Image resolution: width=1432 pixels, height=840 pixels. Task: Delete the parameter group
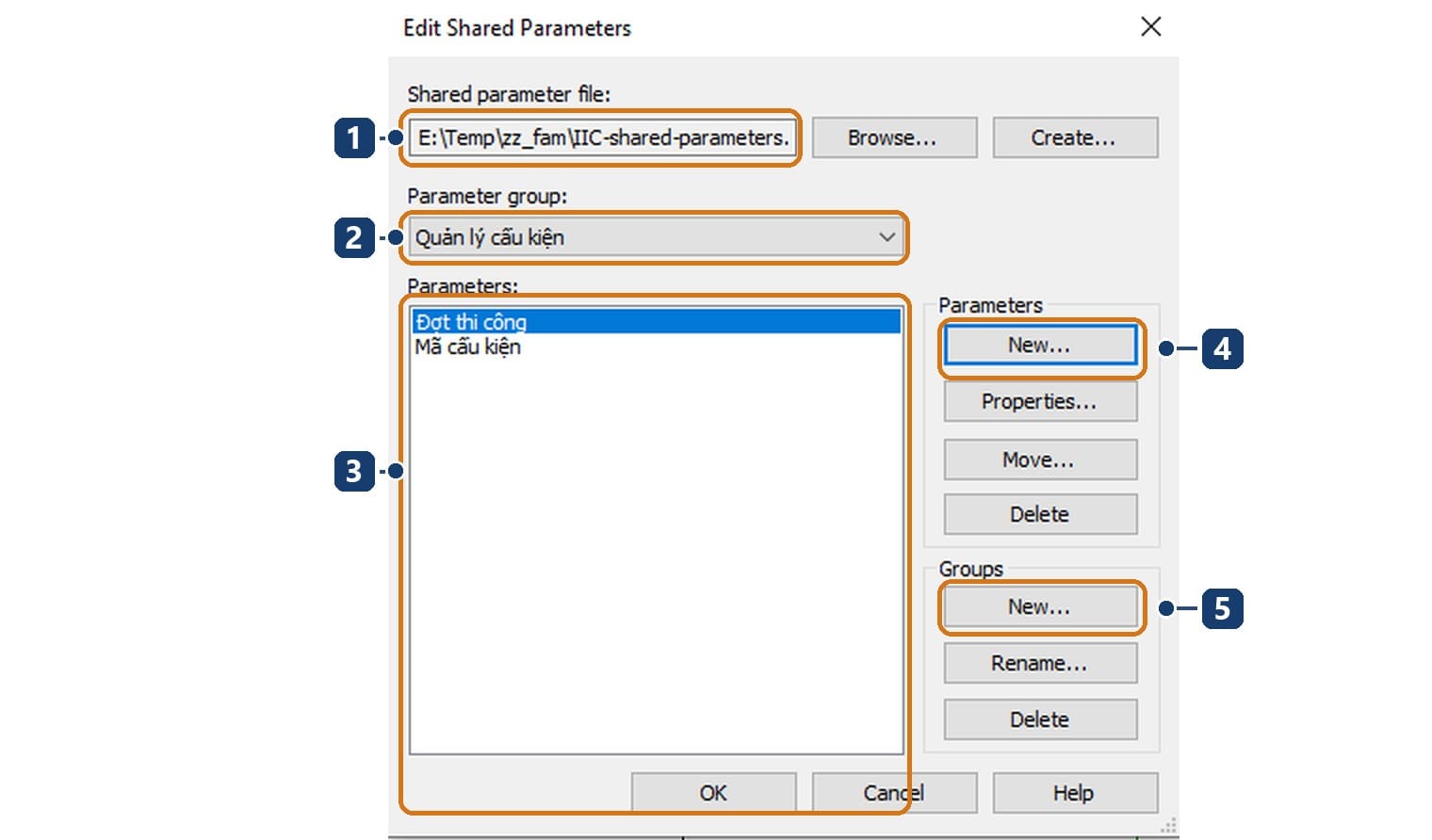click(x=1040, y=719)
